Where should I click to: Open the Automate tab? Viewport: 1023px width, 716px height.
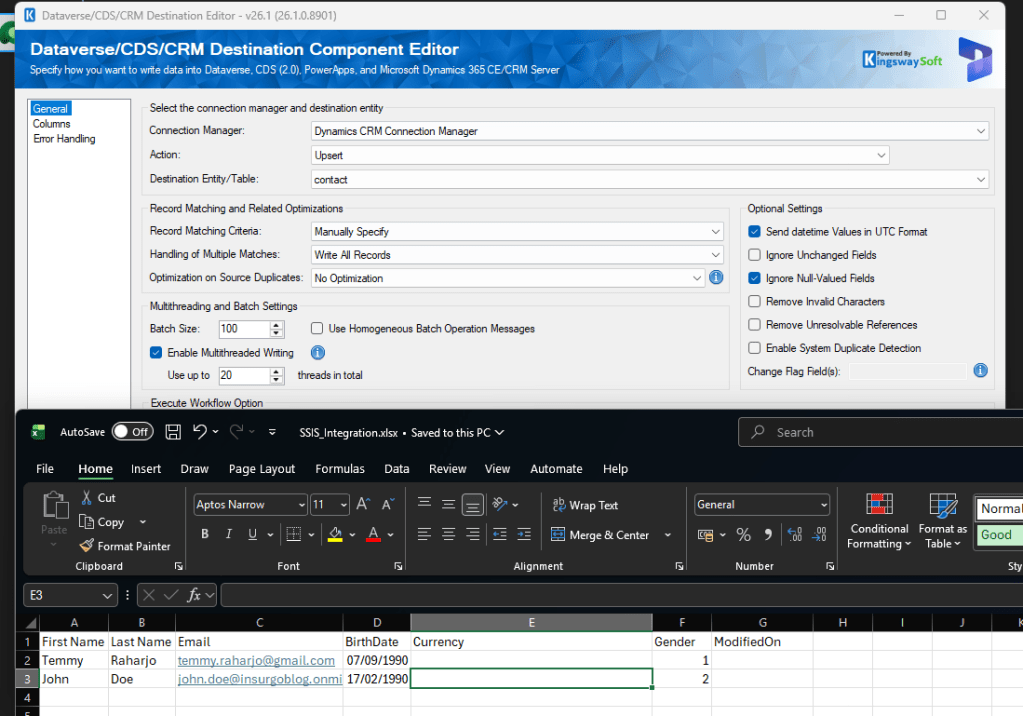click(556, 469)
